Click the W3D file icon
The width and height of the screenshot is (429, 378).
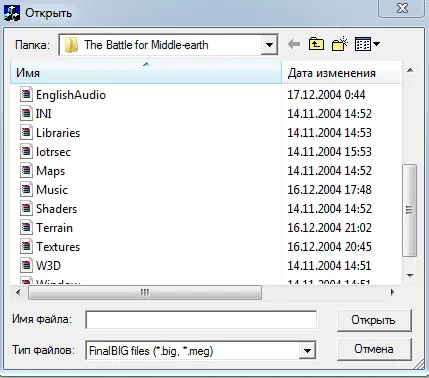point(27,265)
